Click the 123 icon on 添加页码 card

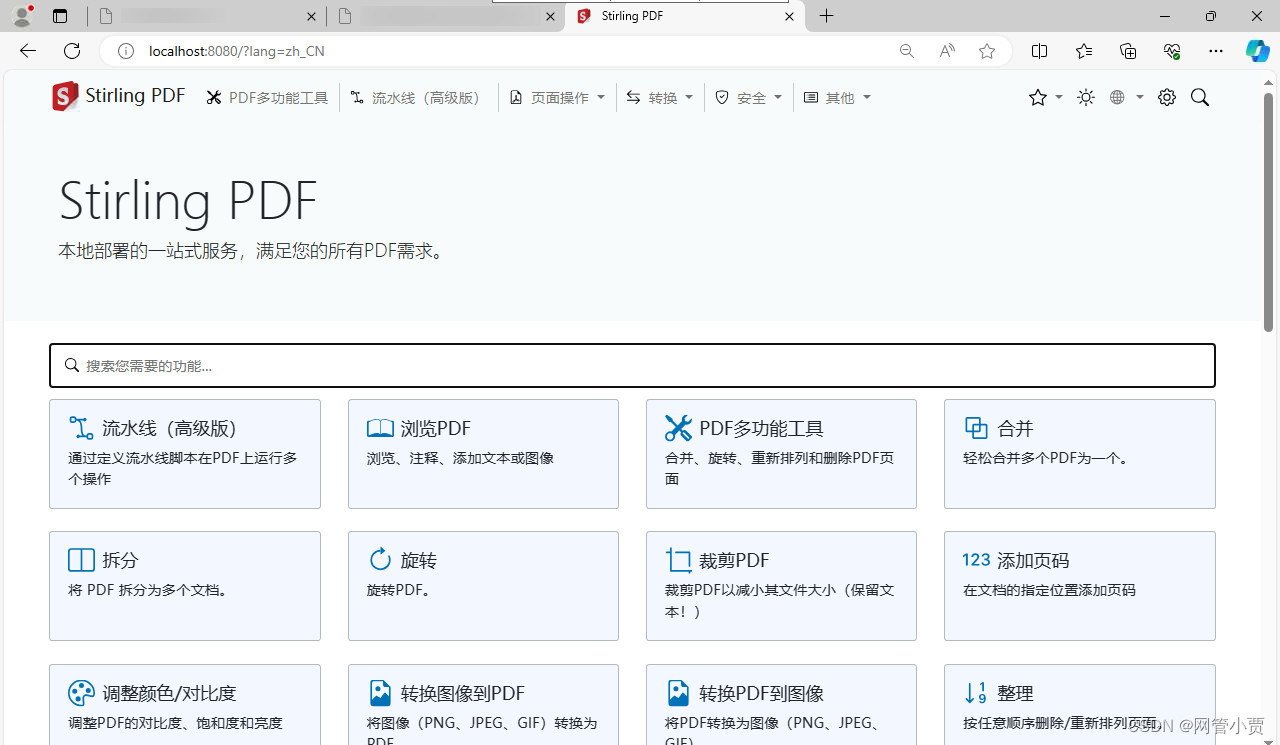pos(976,560)
